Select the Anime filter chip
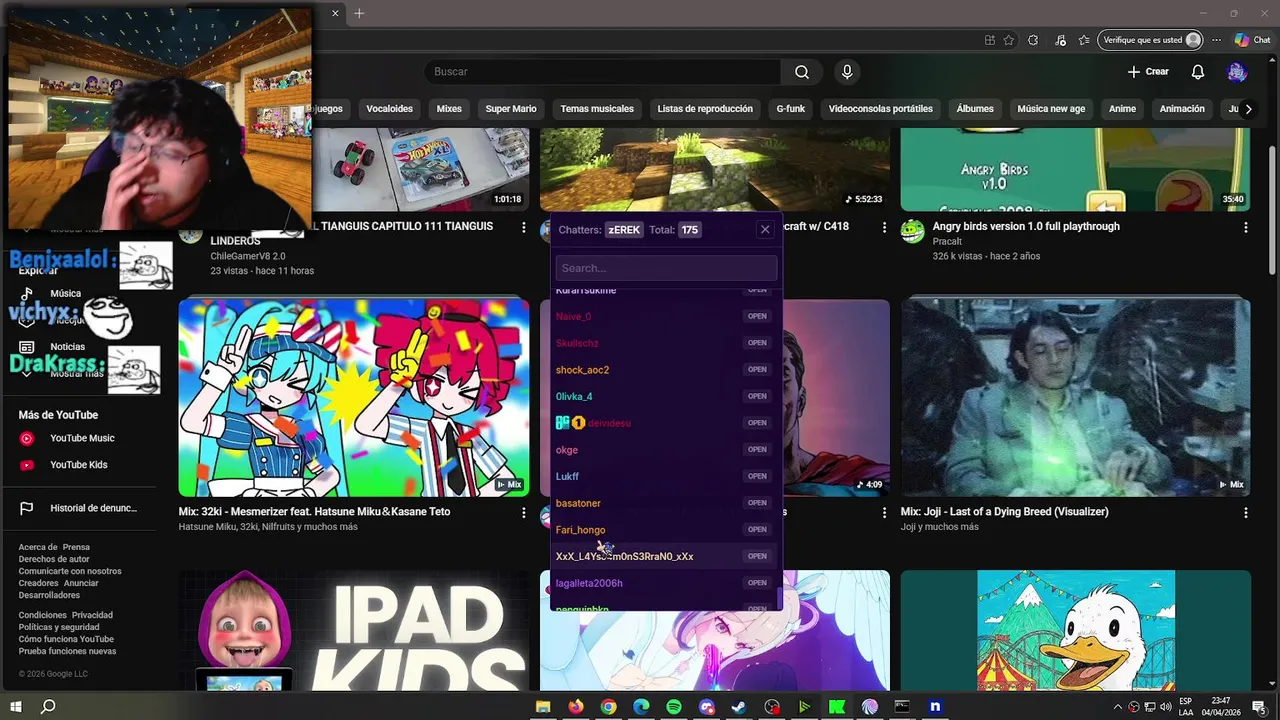The height and width of the screenshot is (720, 1280). (1122, 109)
